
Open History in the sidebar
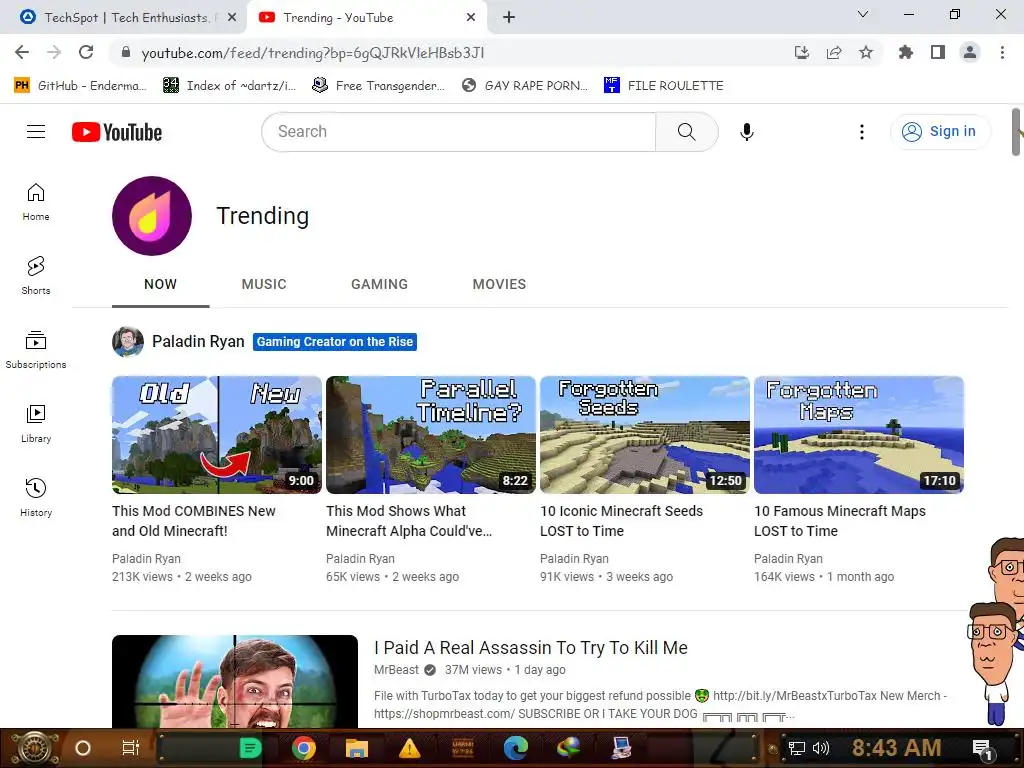coord(36,498)
